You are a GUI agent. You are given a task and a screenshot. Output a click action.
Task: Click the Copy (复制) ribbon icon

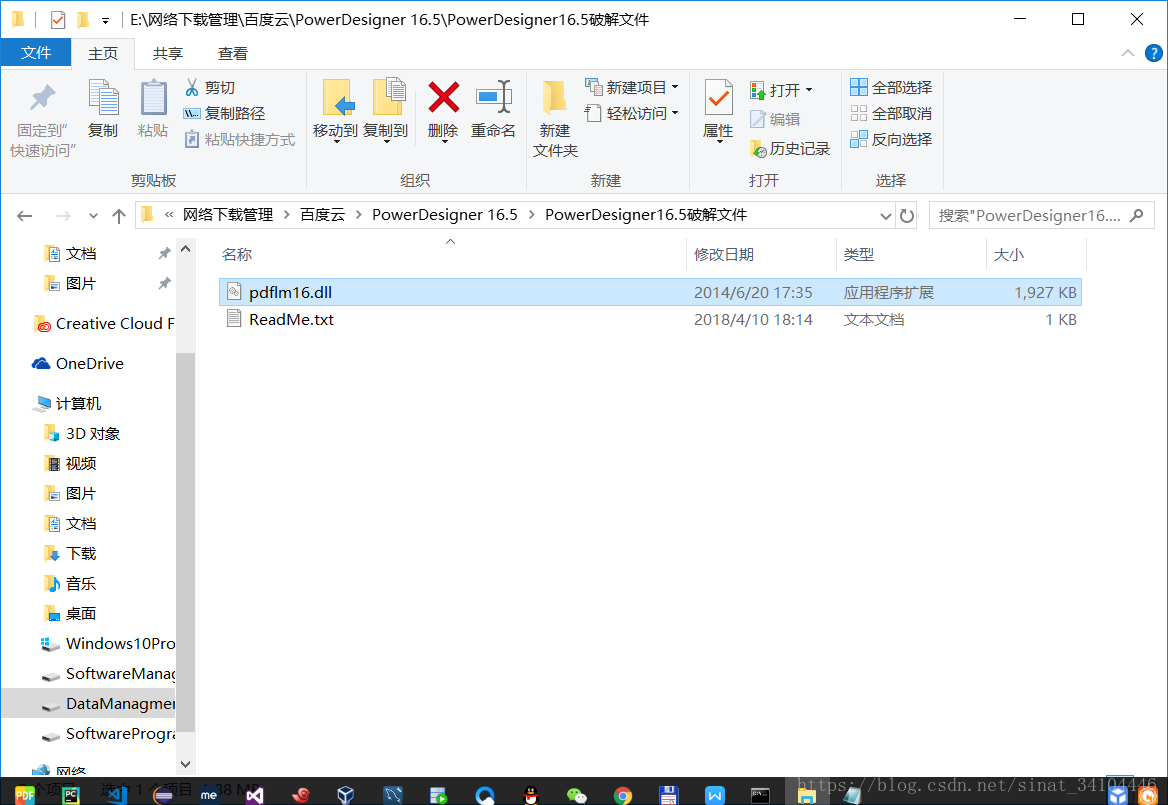pos(104,98)
